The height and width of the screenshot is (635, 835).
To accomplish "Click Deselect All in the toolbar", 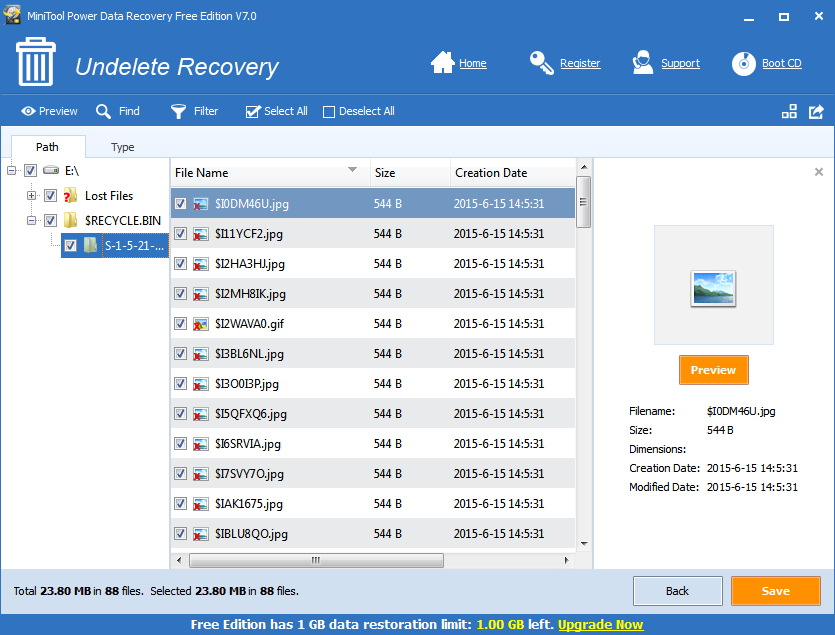I will [x=359, y=111].
